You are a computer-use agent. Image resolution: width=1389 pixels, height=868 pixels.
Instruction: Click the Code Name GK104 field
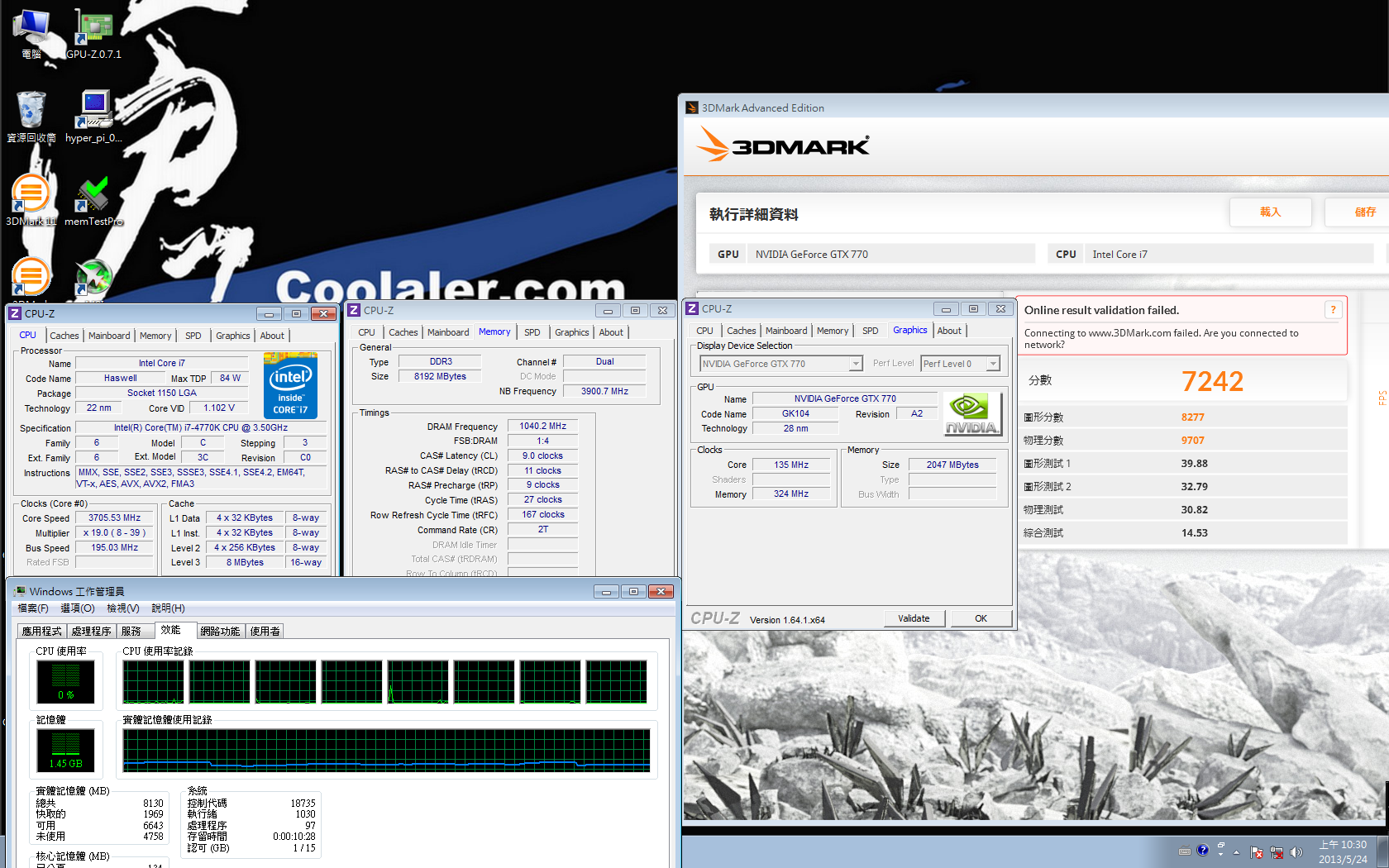[x=795, y=413]
